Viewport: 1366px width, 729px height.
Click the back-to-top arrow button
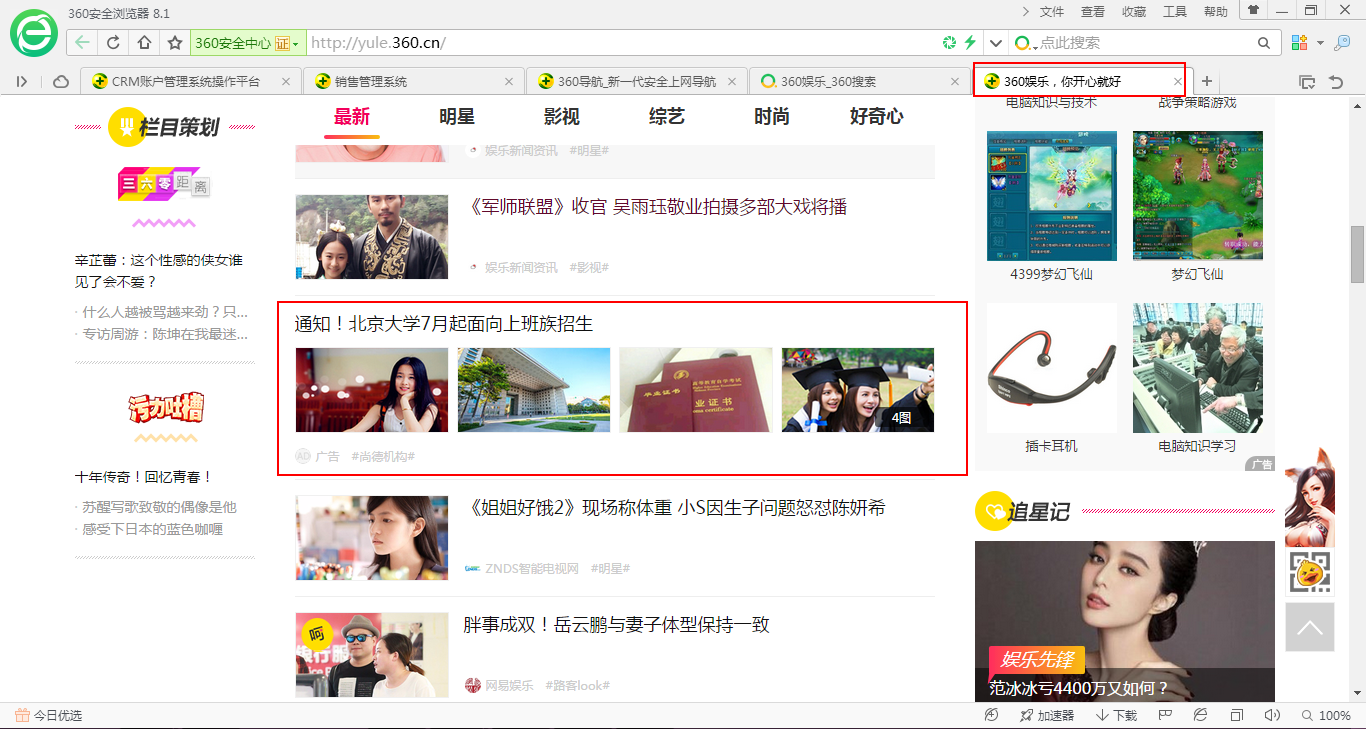(x=1309, y=628)
